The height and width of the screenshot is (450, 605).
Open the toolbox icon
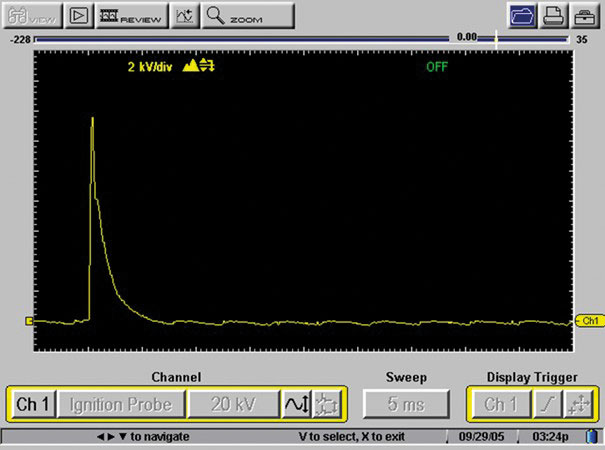coord(583,16)
